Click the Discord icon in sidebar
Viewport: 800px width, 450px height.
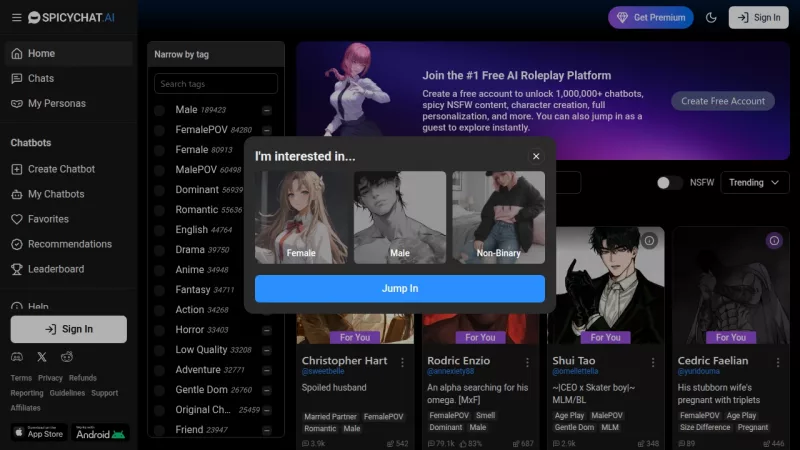click(x=16, y=356)
